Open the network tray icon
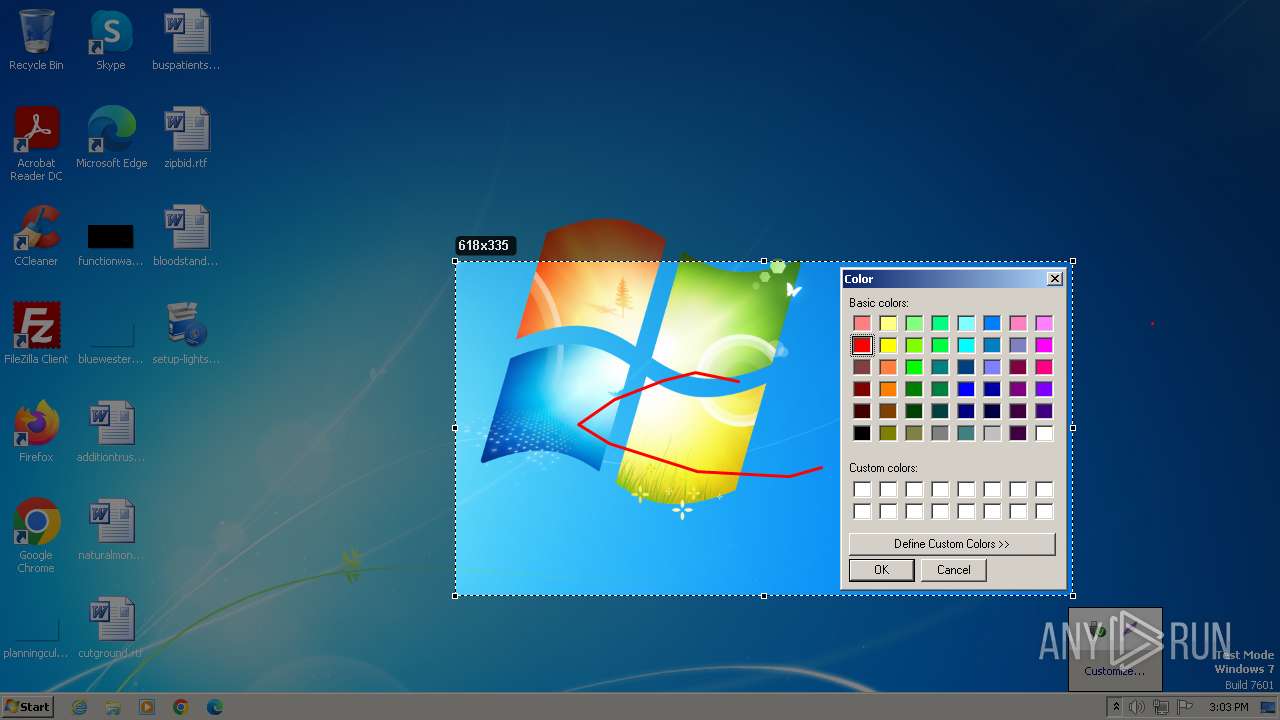 [1161, 707]
